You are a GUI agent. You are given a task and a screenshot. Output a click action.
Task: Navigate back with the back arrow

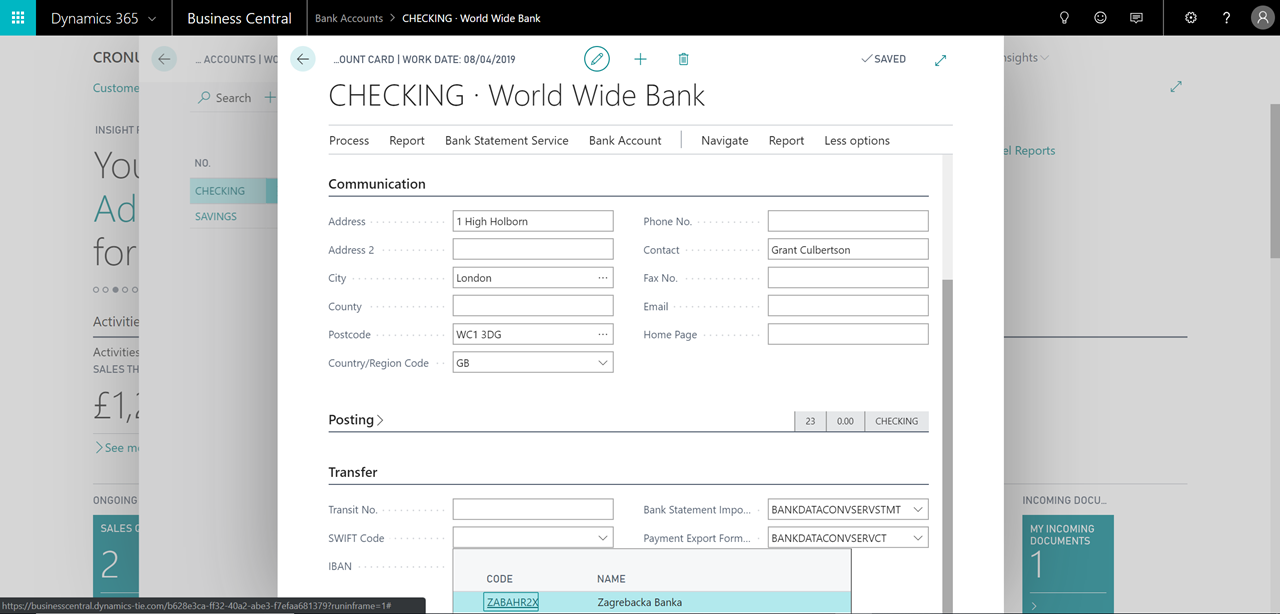302,58
